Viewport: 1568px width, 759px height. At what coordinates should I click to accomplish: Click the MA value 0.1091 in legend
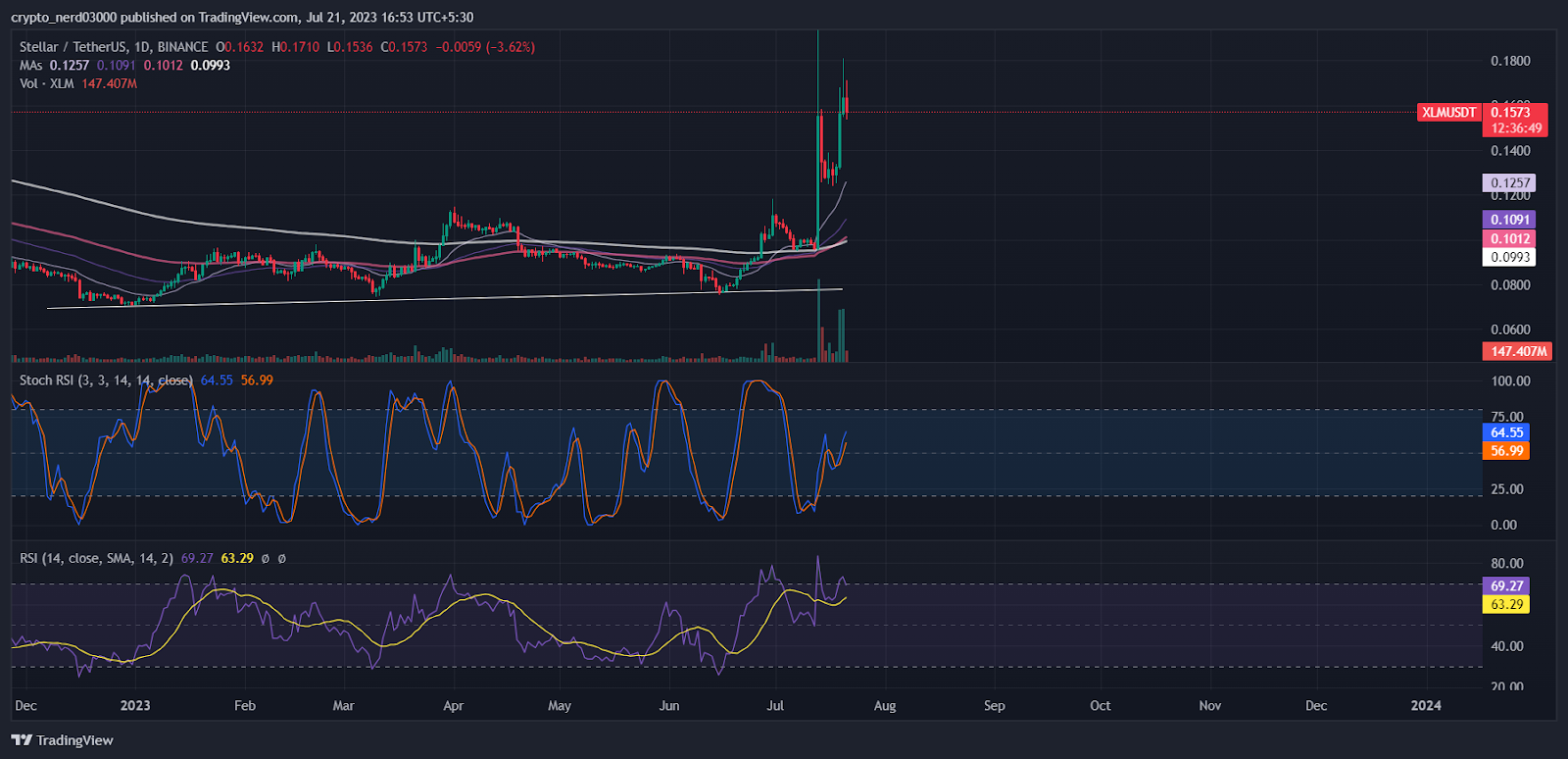tap(117, 66)
